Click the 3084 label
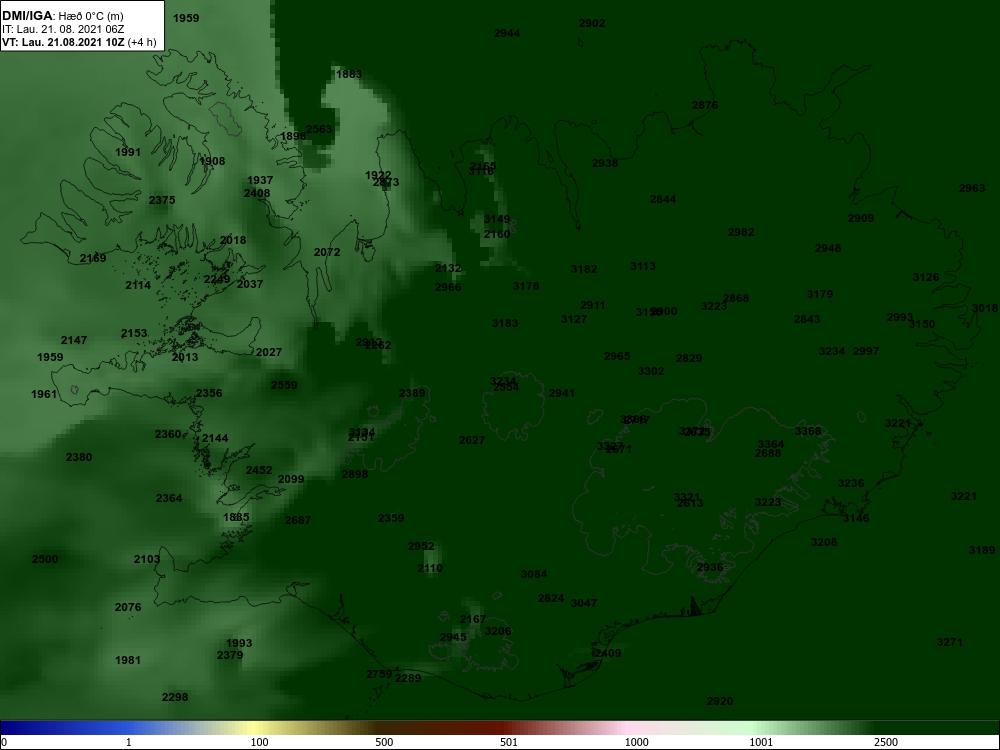Image resolution: width=1000 pixels, height=750 pixels. tap(534, 574)
